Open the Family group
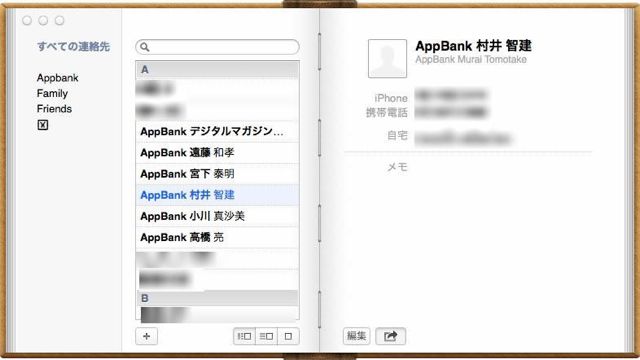This screenshot has height=360, width=640. [52, 93]
